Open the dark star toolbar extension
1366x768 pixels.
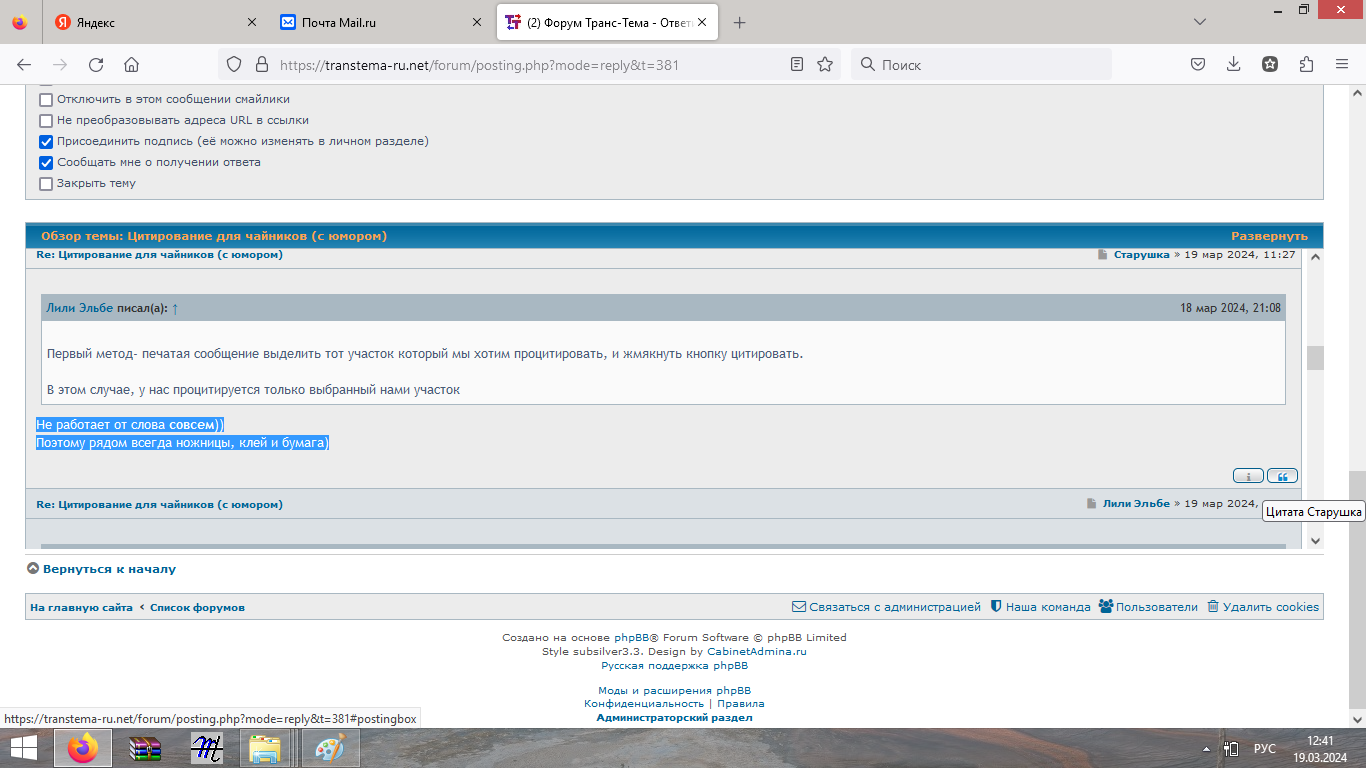pos(1270,64)
